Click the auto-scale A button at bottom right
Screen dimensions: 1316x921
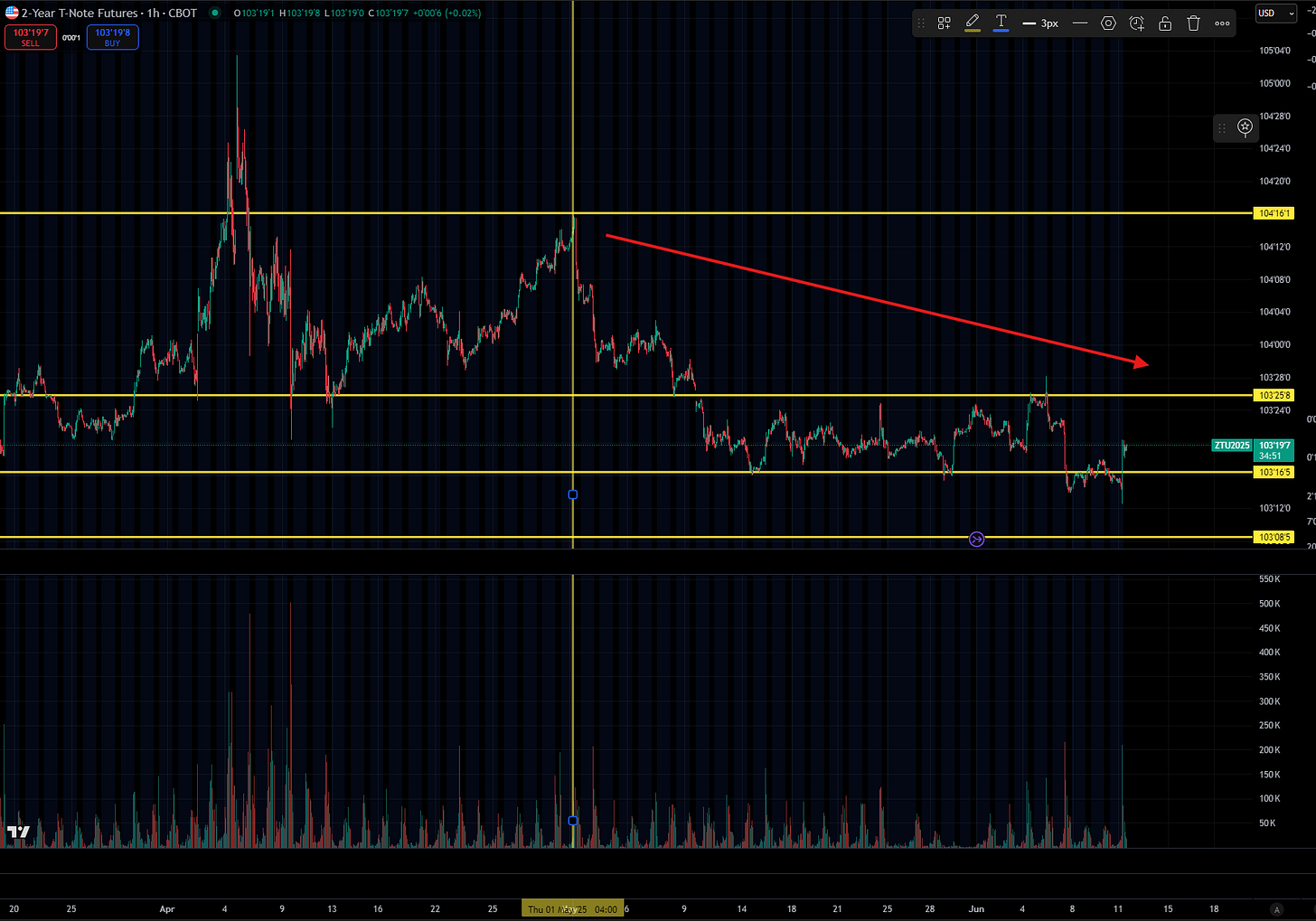coord(1276,909)
